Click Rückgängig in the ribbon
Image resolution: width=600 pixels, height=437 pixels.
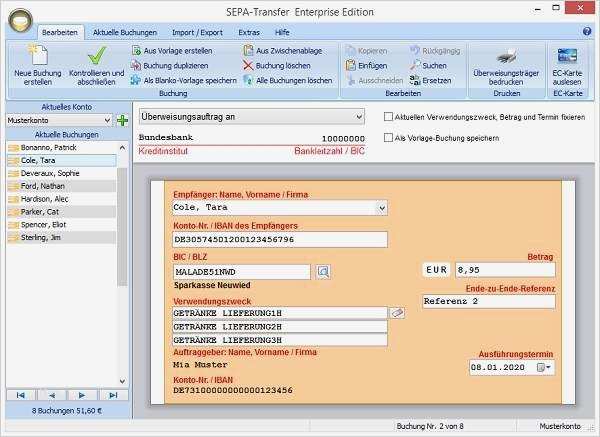pos(435,51)
